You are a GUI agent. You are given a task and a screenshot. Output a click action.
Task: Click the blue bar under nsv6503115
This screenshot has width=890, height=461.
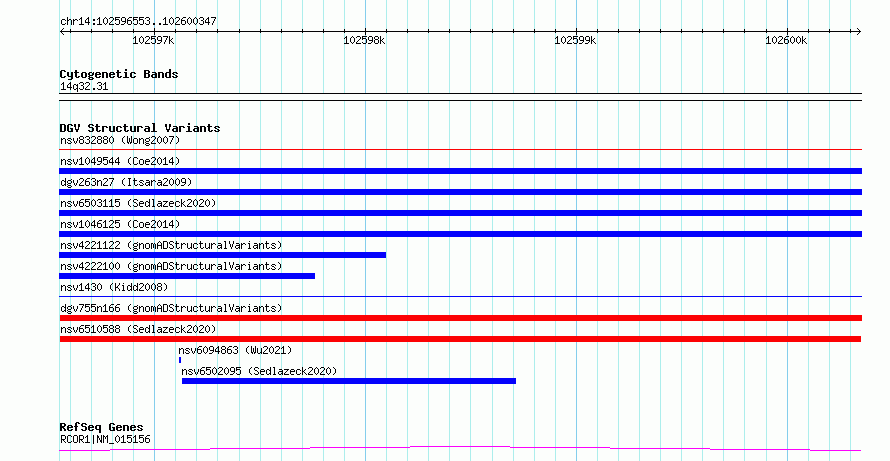coord(460,213)
